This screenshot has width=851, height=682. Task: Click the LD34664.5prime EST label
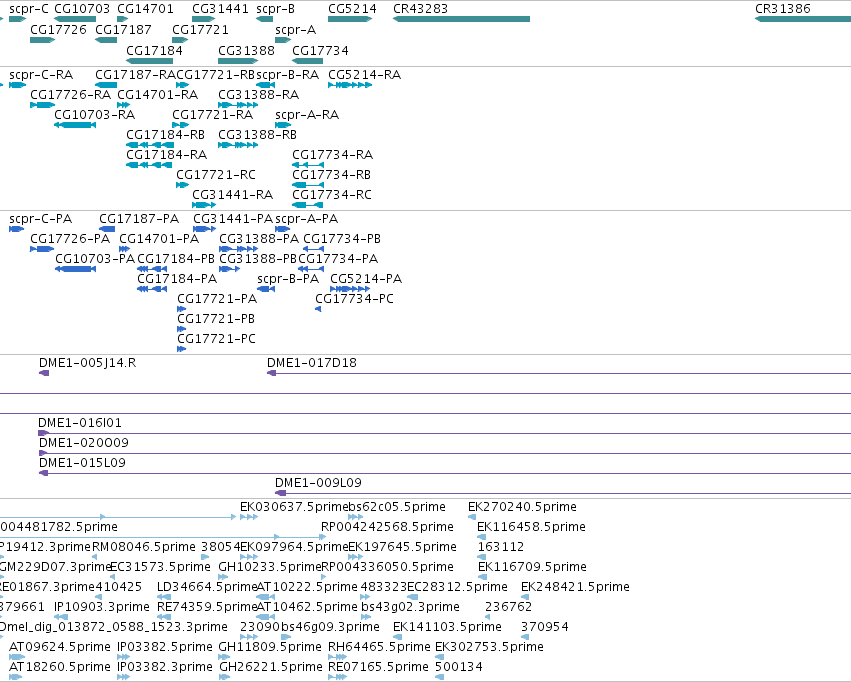207,588
